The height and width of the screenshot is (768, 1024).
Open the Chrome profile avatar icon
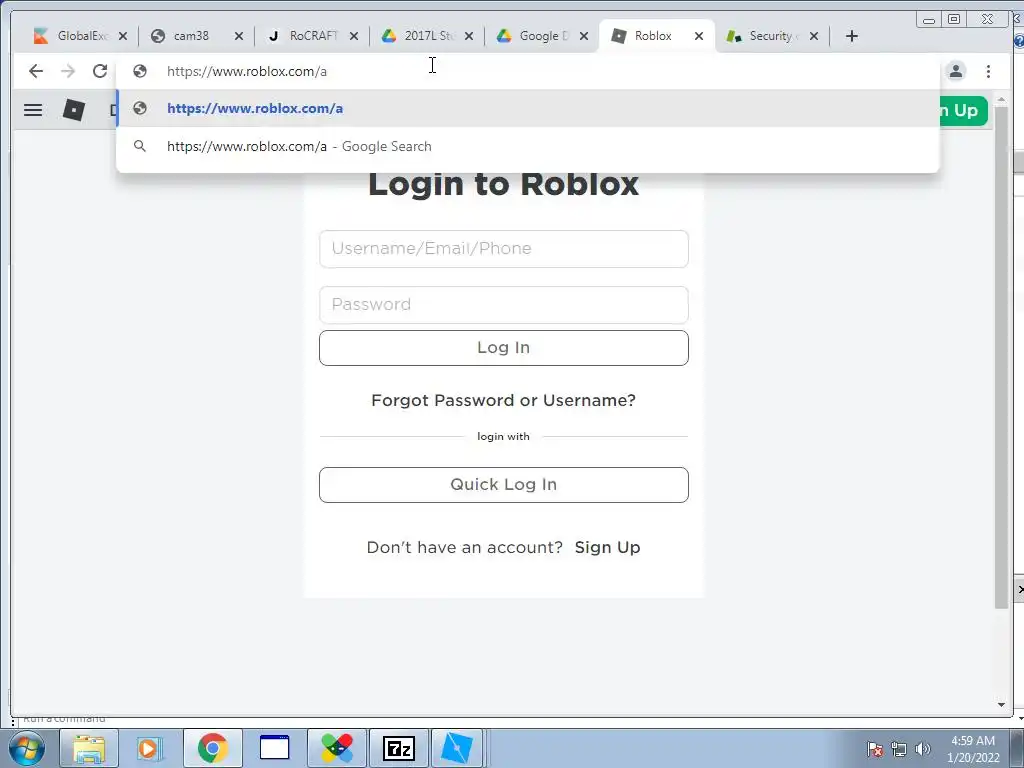point(955,71)
